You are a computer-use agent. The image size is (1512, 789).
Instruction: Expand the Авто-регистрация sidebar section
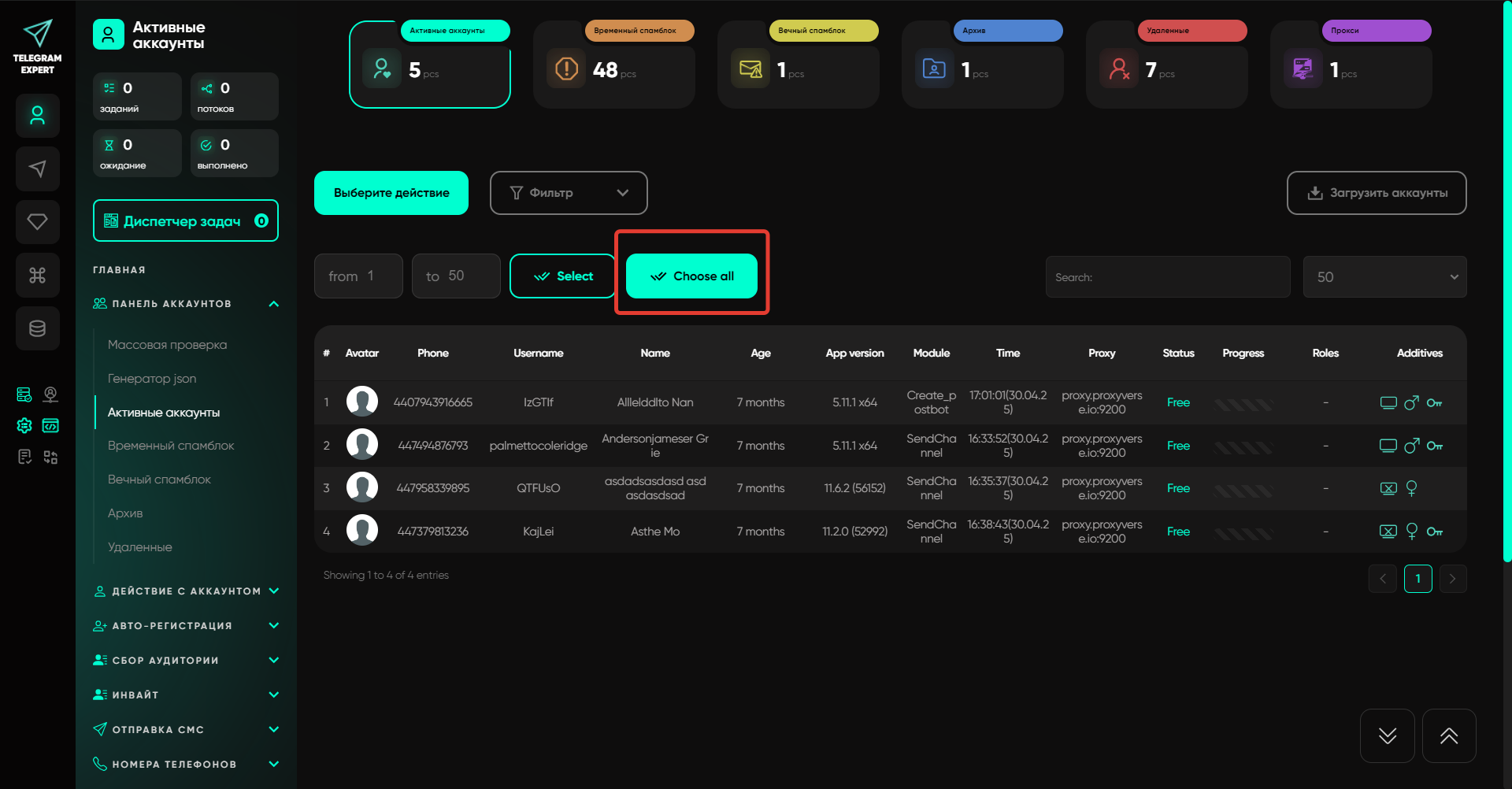click(x=185, y=626)
